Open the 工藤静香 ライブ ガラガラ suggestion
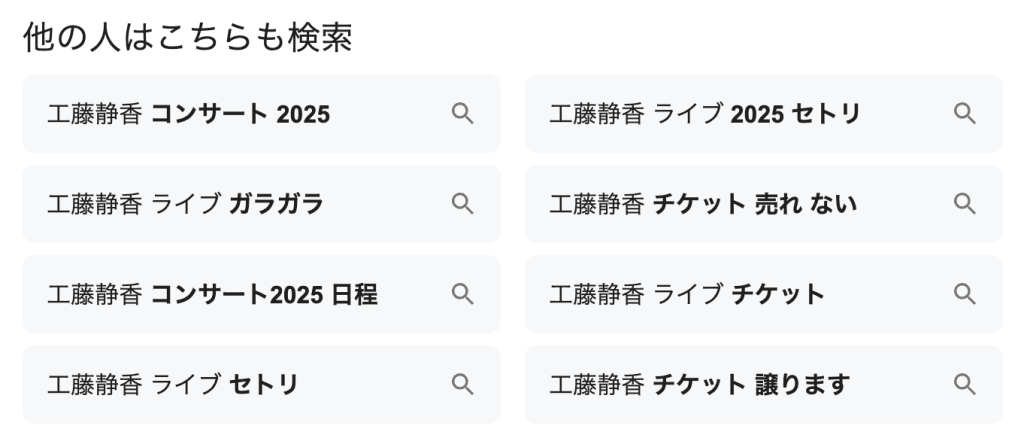Image resolution: width=1024 pixels, height=441 pixels. click(186, 204)
